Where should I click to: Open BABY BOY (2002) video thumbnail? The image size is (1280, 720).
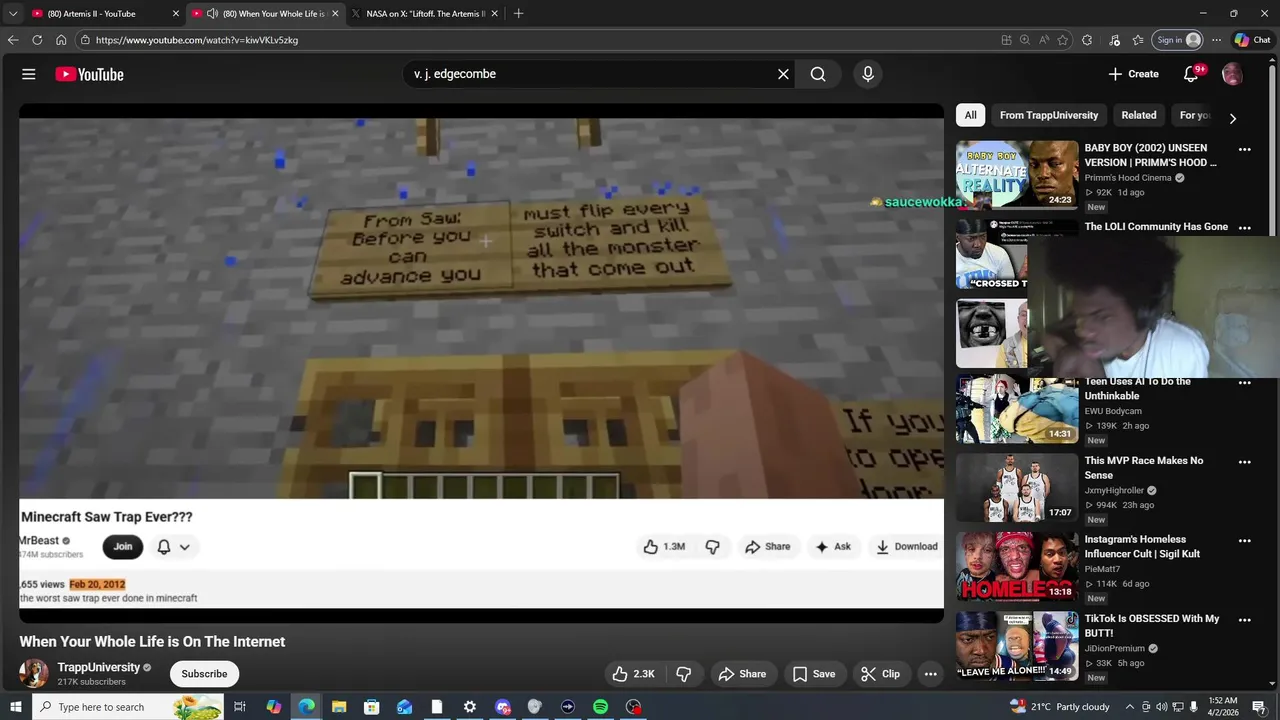(x=1017, y=174)
